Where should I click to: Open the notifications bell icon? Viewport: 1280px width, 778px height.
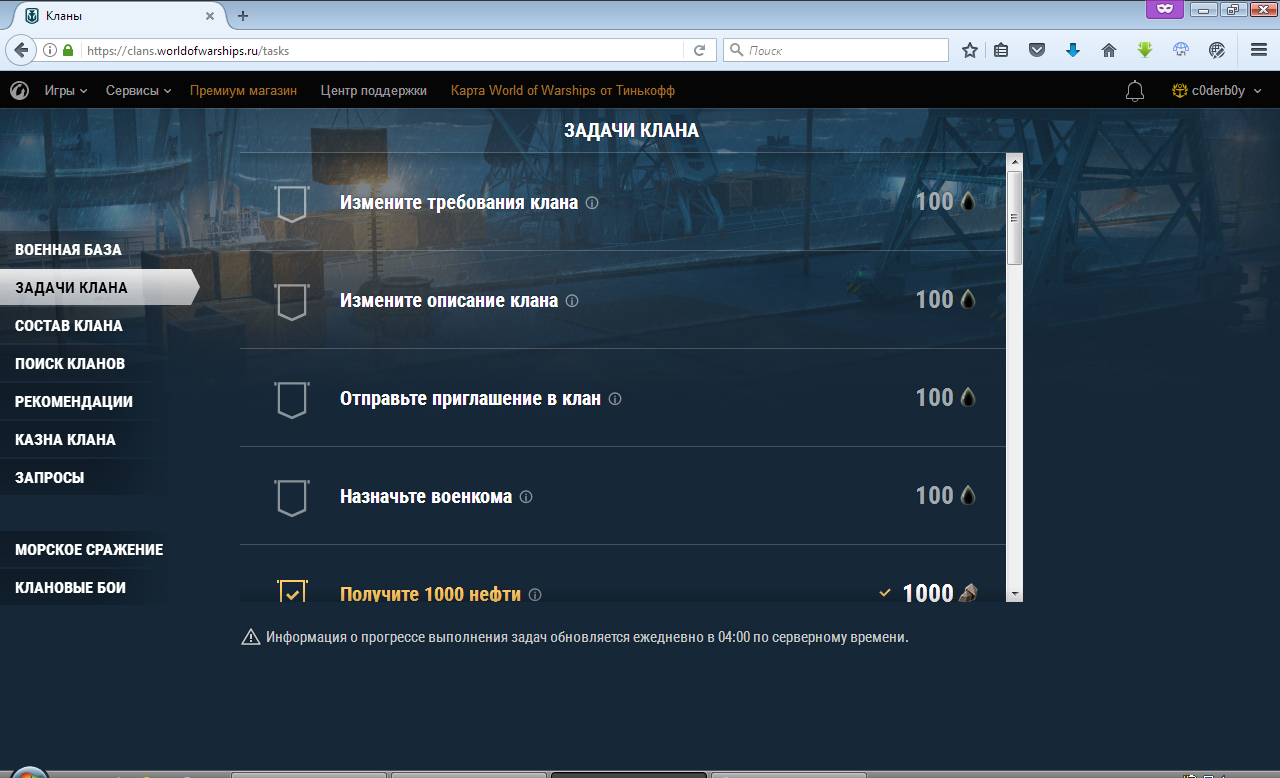click(x=1135, y=91)
